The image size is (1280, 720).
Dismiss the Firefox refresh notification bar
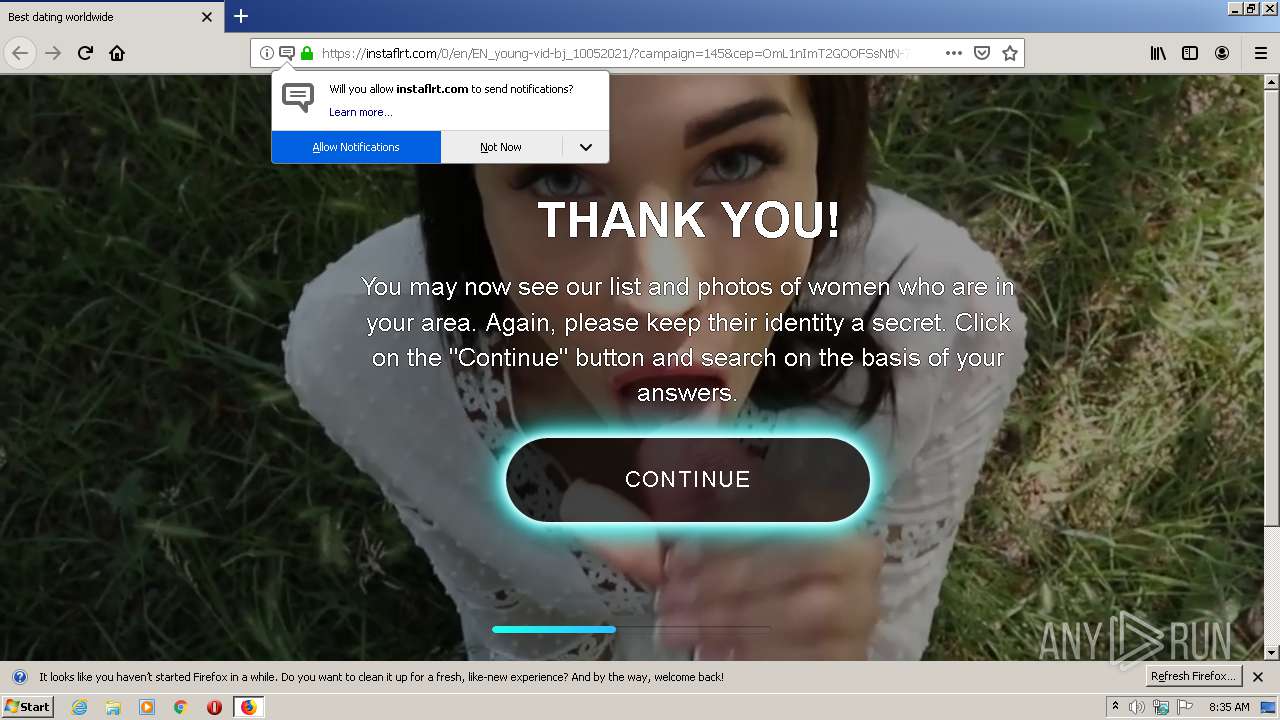pos(1258,677)
